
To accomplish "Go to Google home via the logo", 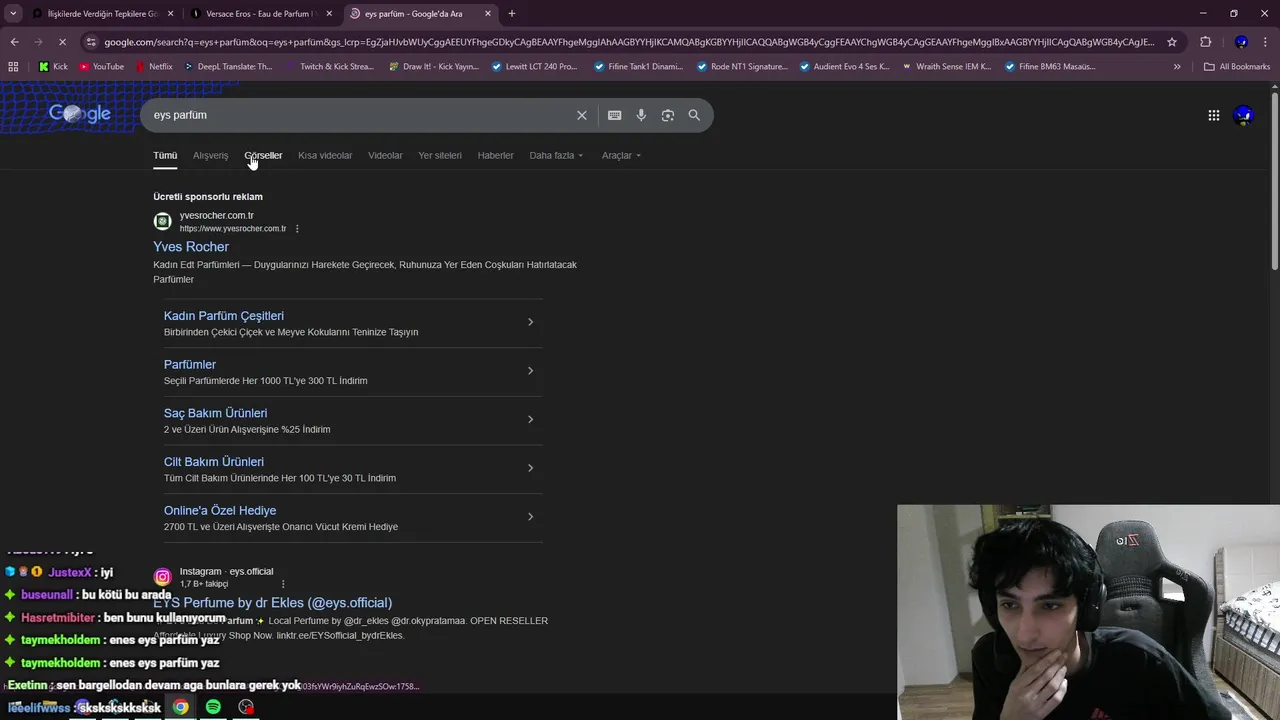I will 80,114.
